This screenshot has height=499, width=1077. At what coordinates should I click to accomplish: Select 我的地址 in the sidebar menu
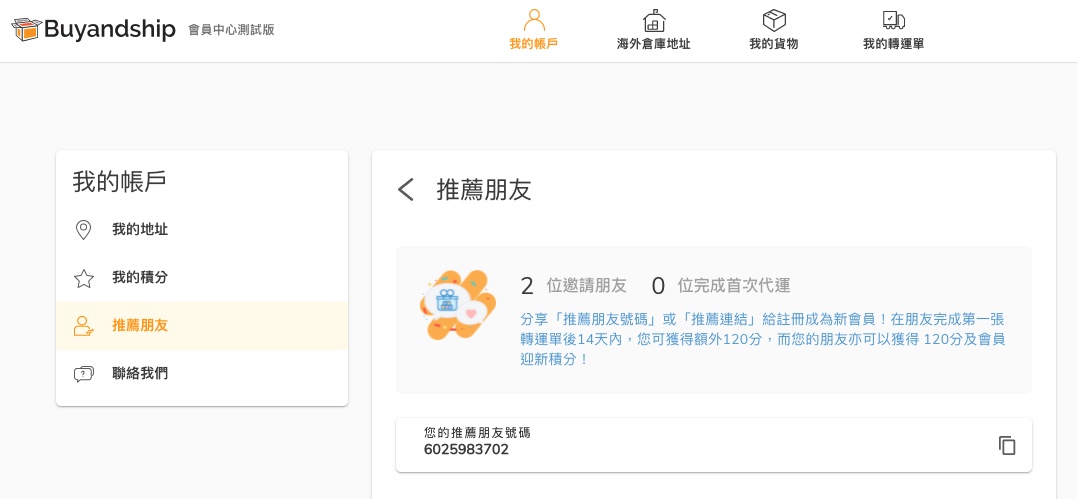click(x=202, y=230)
